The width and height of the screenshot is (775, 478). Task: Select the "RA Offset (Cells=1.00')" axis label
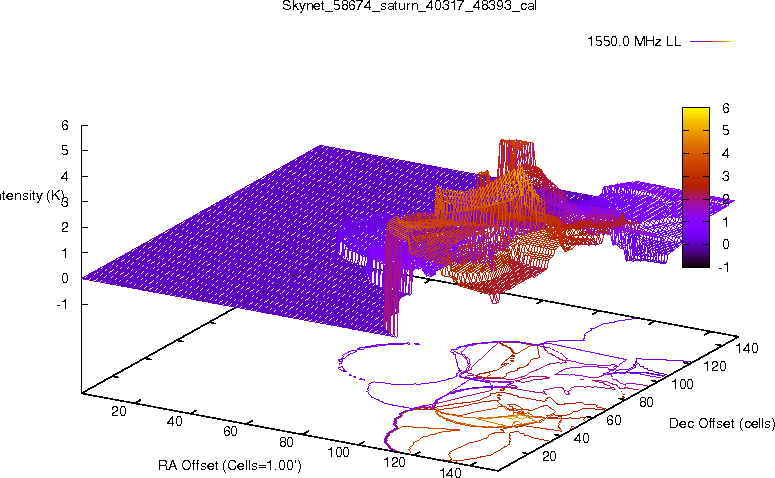pyautogui.click(x=230, y=466)
